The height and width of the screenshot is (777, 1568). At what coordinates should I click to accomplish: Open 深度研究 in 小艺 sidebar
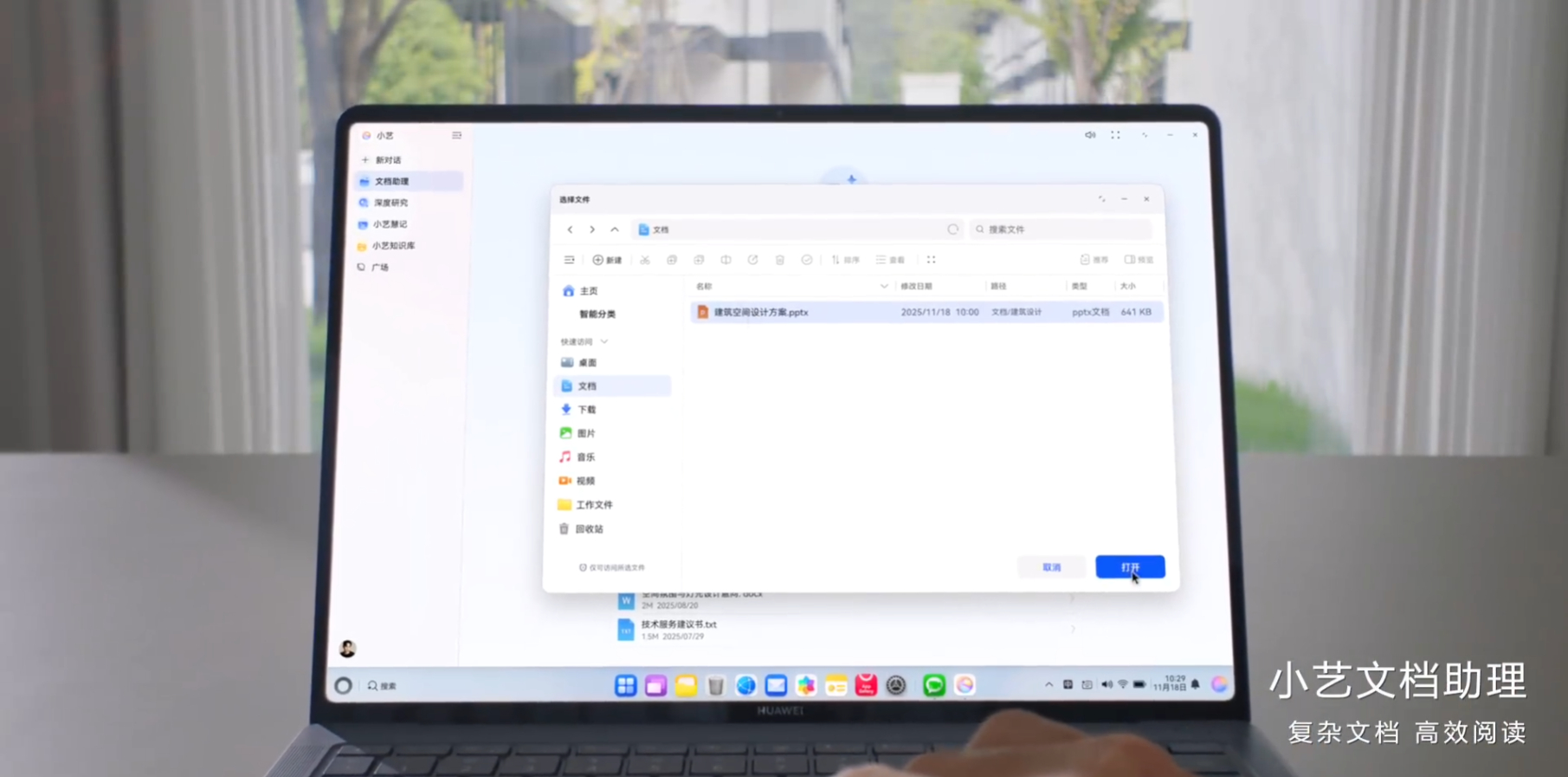pyautogui.click(x=384, y=203)
